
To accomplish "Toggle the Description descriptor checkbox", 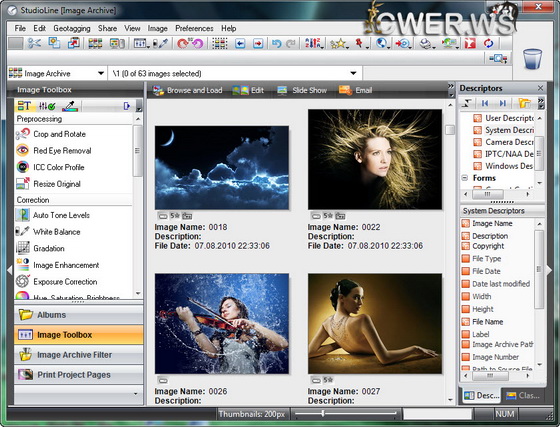I will coord(465,236).
